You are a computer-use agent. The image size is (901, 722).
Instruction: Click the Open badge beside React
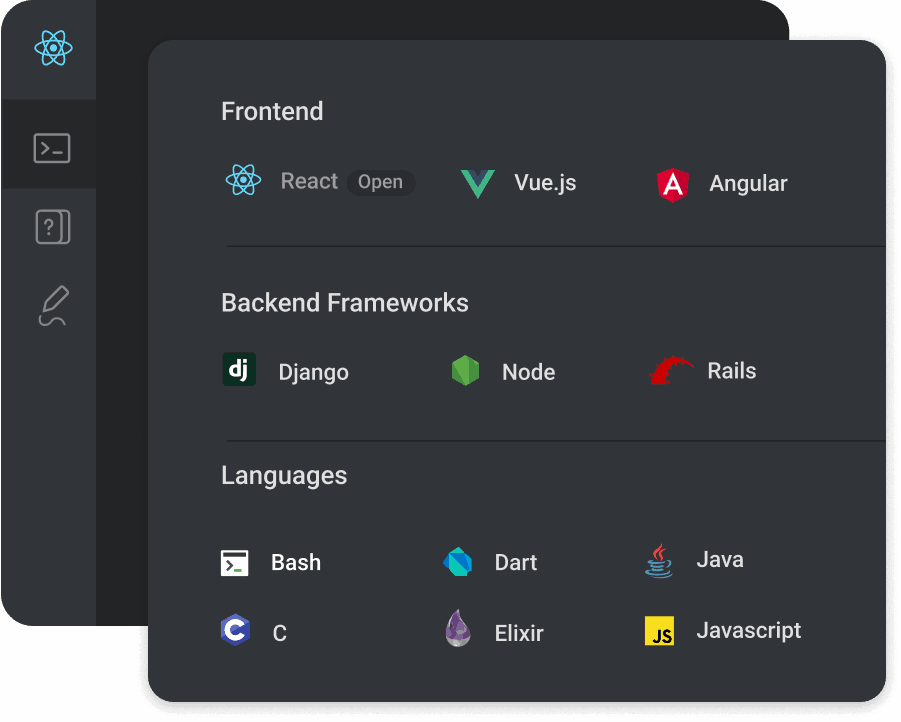pyautogui.click(x=381, y=182)
